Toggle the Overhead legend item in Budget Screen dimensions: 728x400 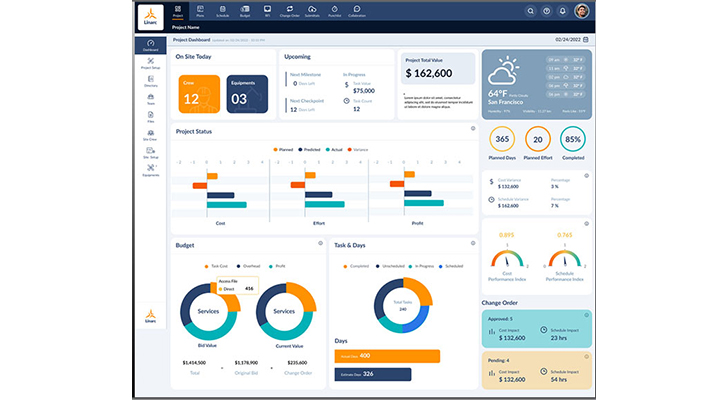248,266
